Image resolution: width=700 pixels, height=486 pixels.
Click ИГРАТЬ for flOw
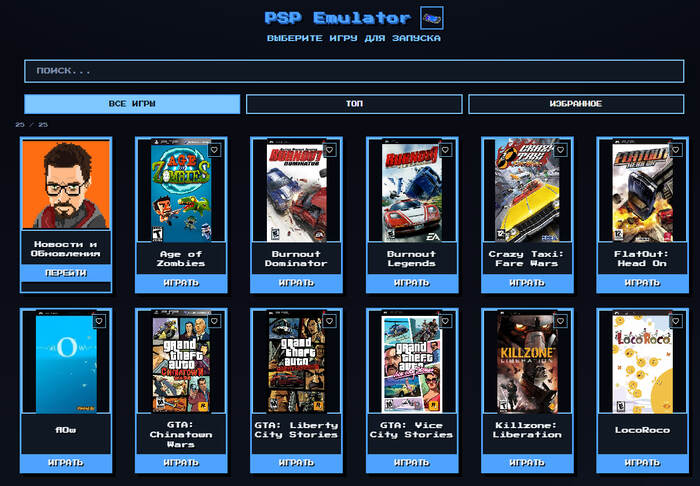click(x=66, y=463)
